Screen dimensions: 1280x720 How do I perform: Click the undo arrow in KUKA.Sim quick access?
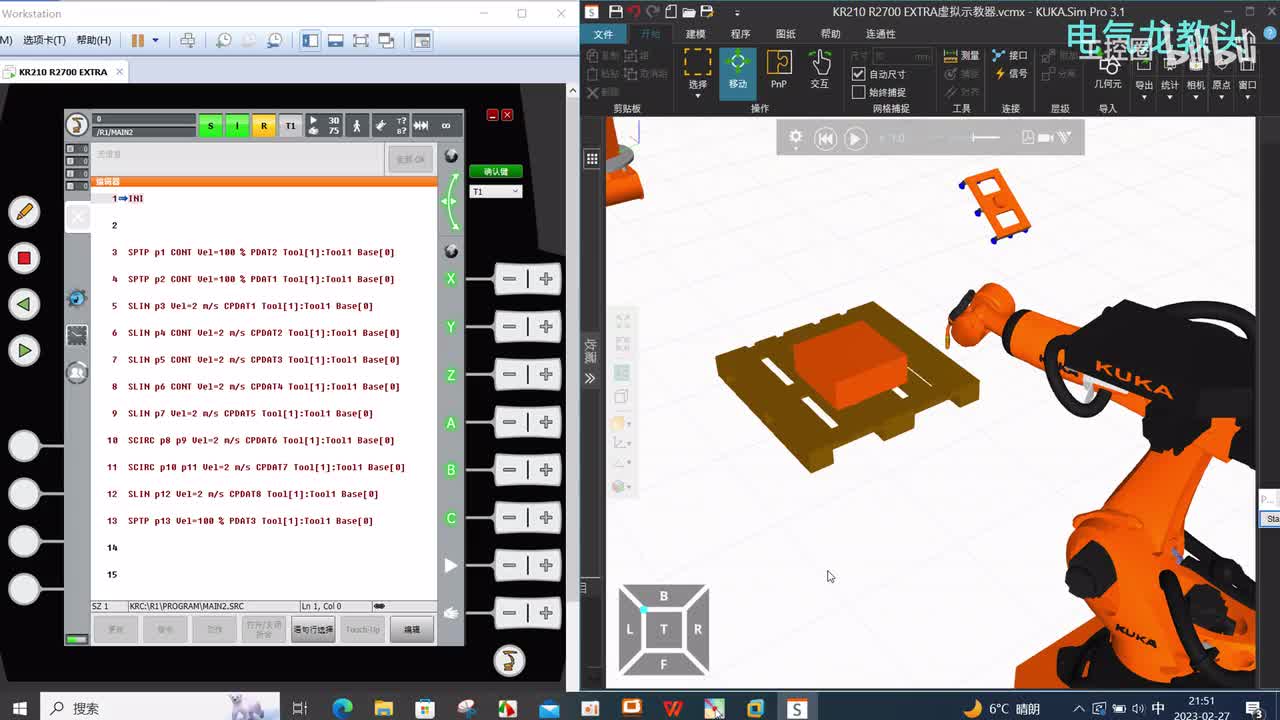[x=634, y=12]
